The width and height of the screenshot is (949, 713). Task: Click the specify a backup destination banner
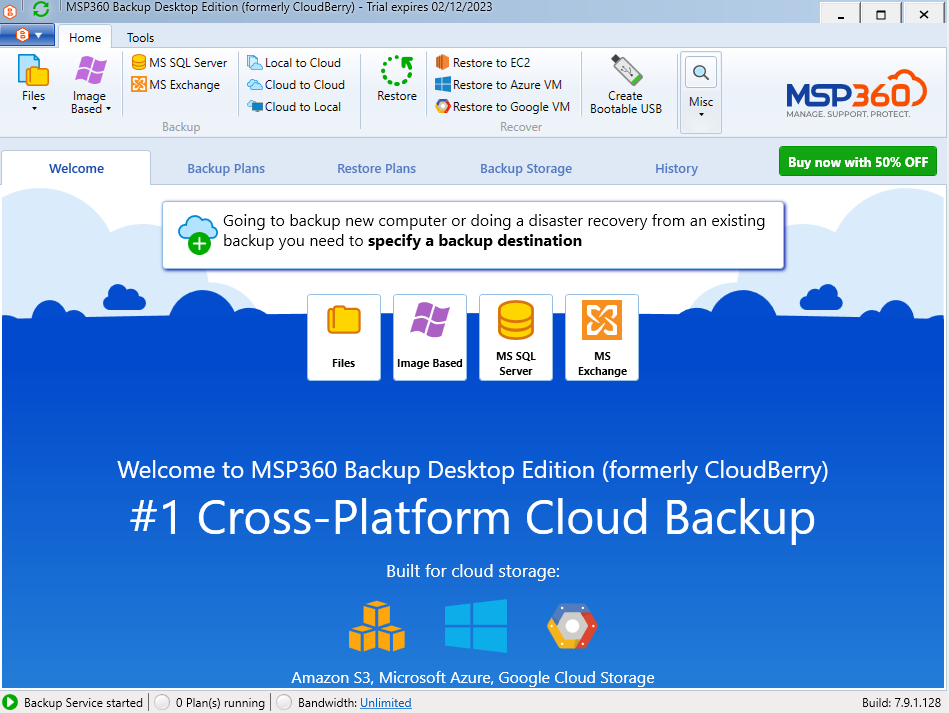coord(473,233)
